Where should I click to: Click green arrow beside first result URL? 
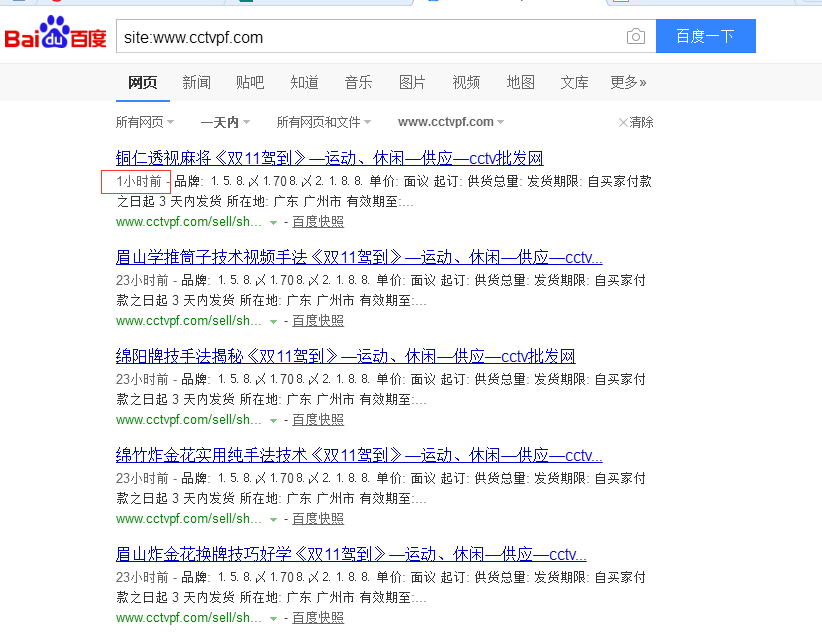coord(273,222)
